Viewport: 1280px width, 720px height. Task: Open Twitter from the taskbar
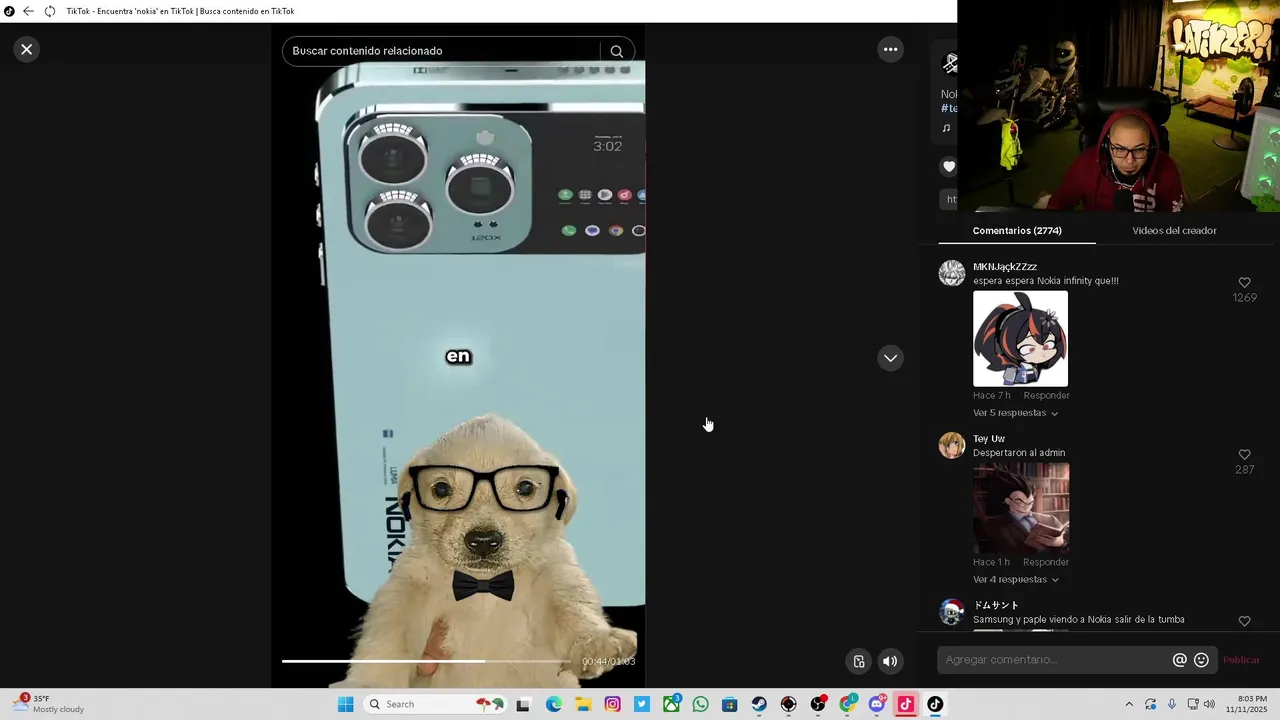642,705
